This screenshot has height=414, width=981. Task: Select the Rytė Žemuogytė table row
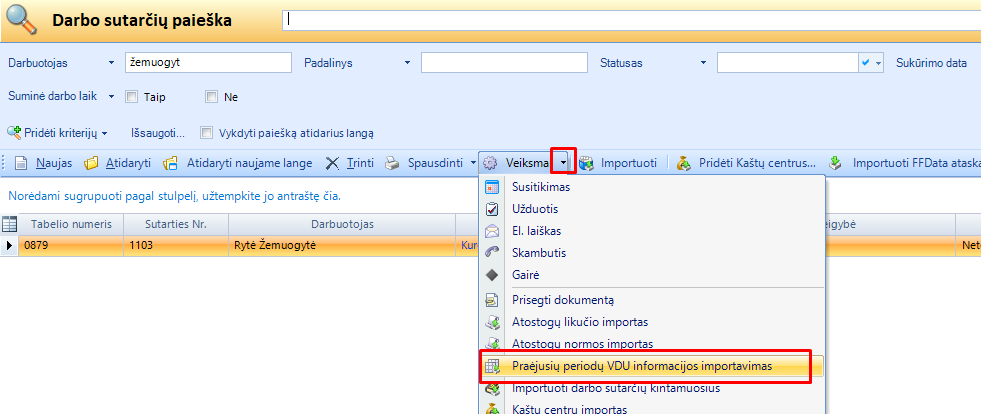click(x=240, y=244)
